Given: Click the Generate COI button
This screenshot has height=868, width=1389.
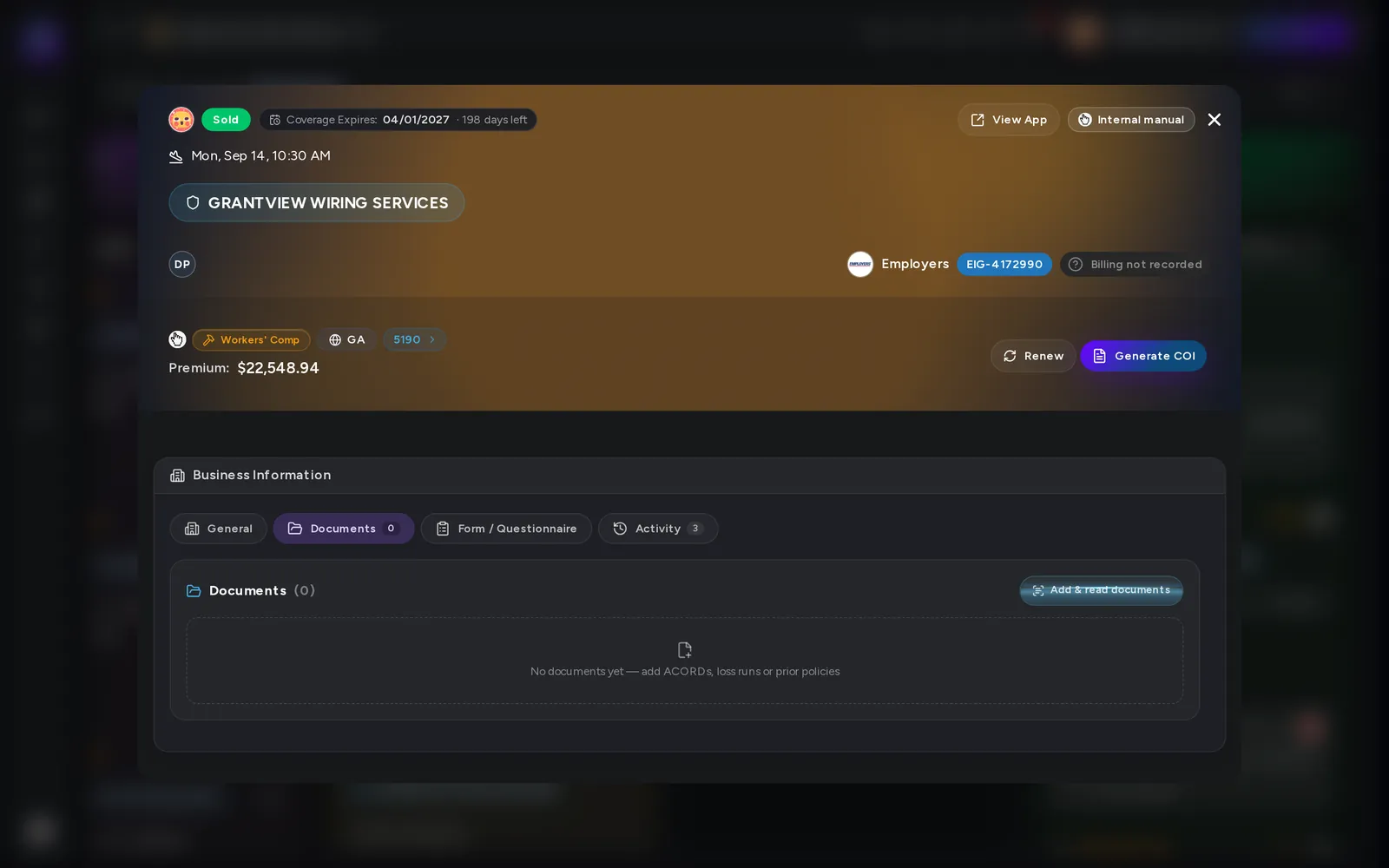Looking at the screenshot, I should pos(1143,356).
